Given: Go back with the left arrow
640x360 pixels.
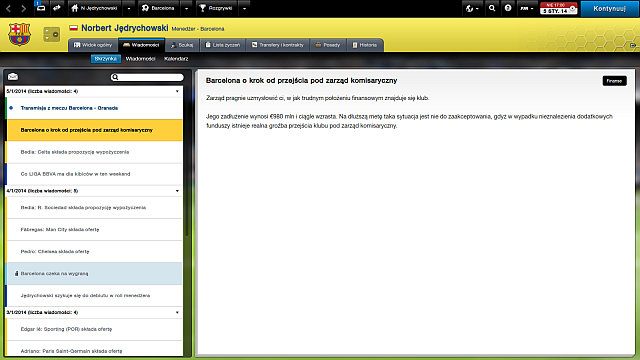Looking at the screenshot, I should 9,8.
